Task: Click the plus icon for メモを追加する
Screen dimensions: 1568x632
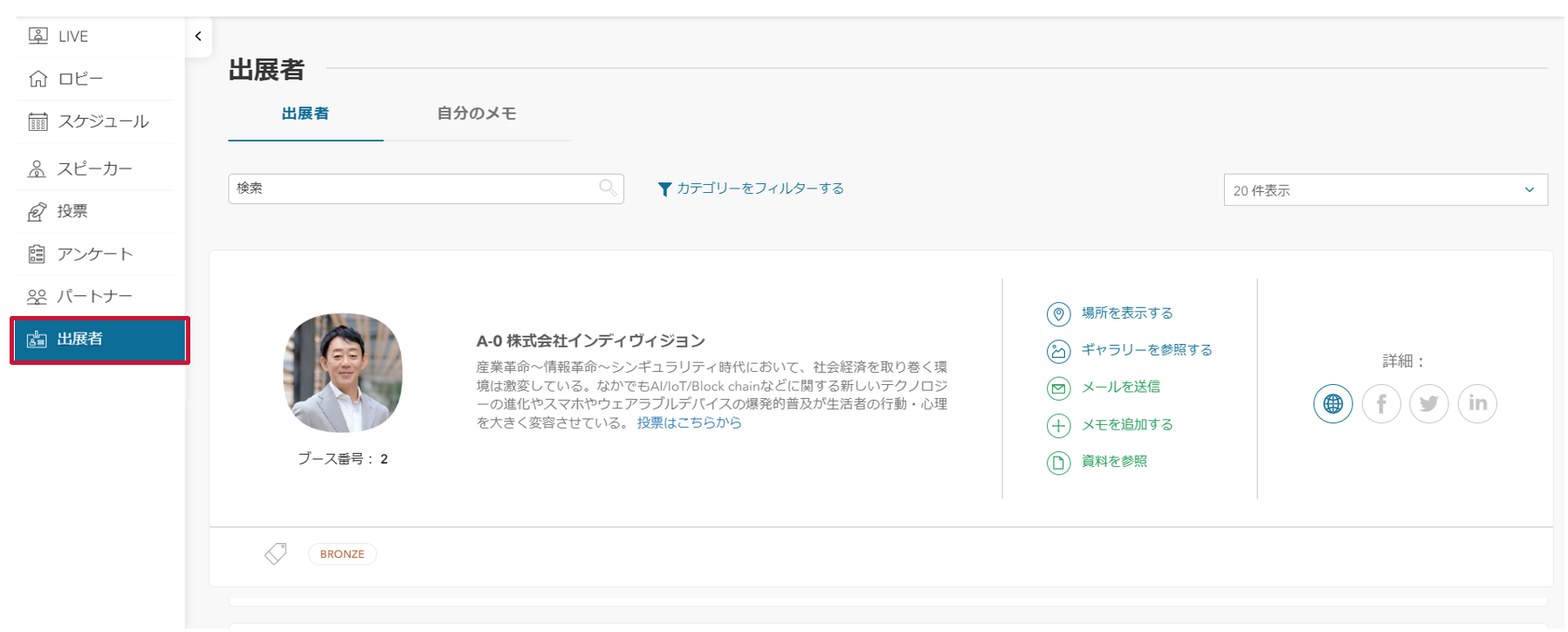Action: coord(1058,425)
